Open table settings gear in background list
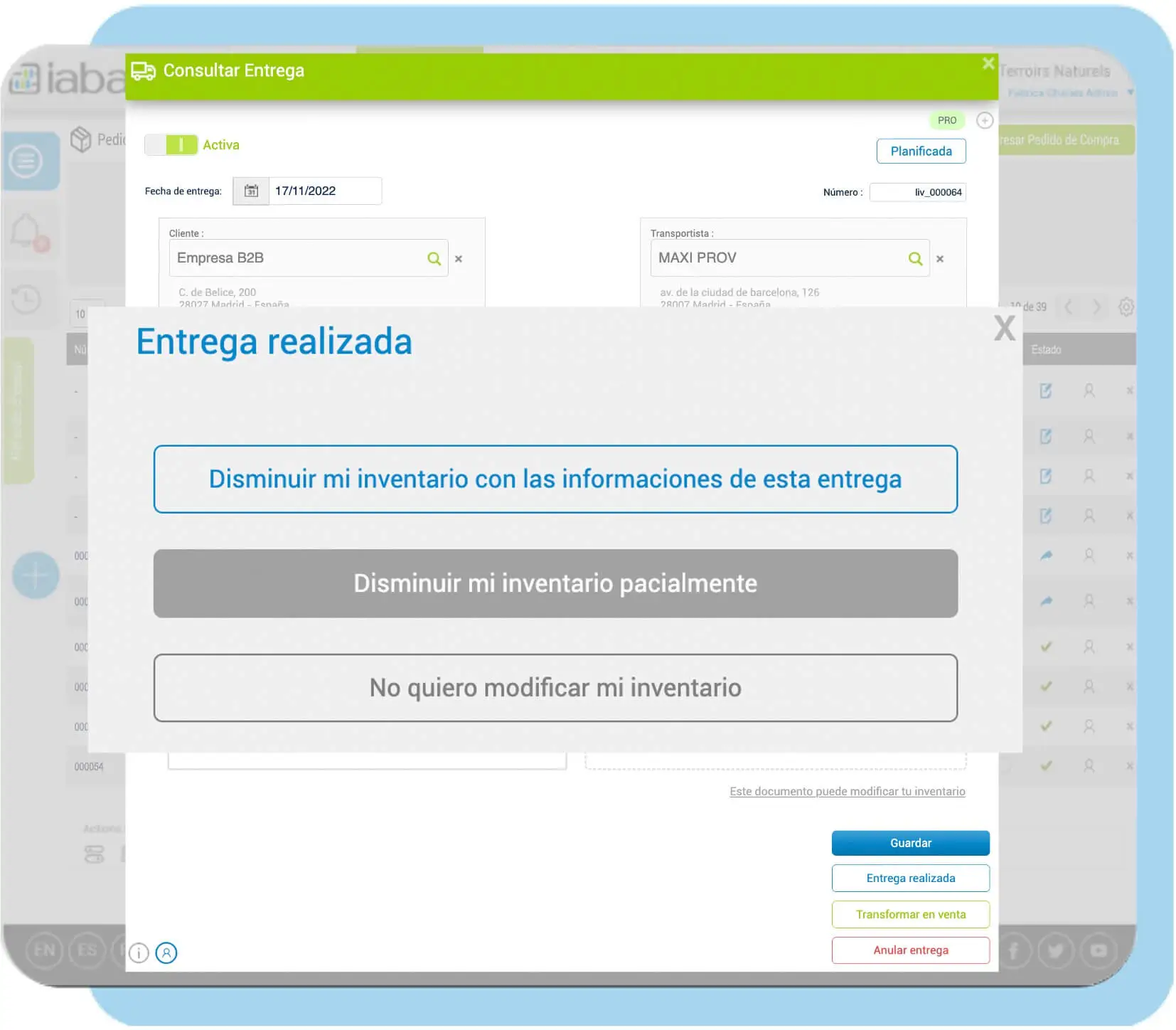Screen dimensions: 1176x1030 pyautogui.click(x=1126, y=307)
